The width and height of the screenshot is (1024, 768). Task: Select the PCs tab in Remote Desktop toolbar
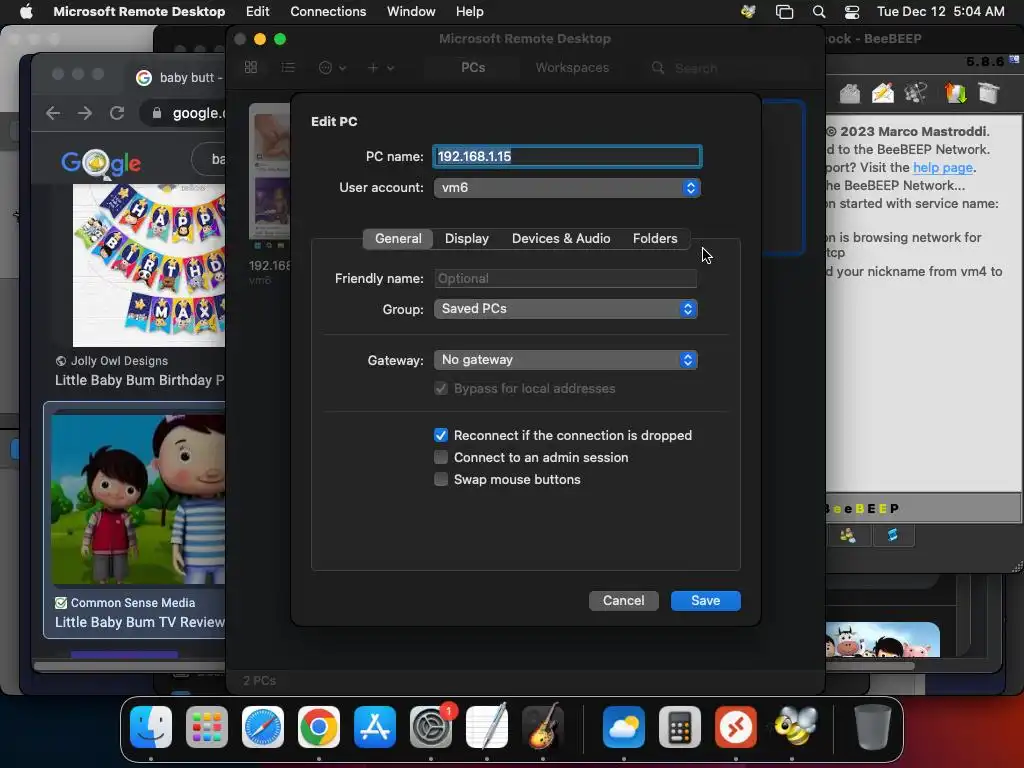tap(473, 67)
